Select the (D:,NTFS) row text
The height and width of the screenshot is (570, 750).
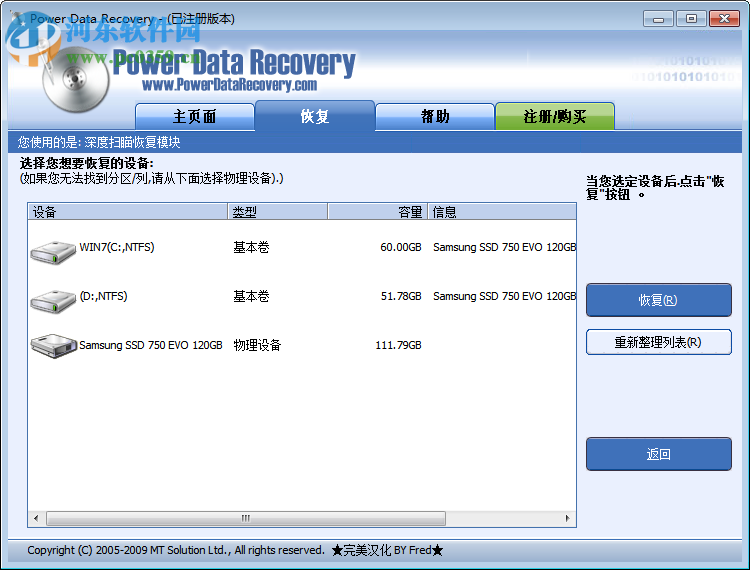pos(103,296)
